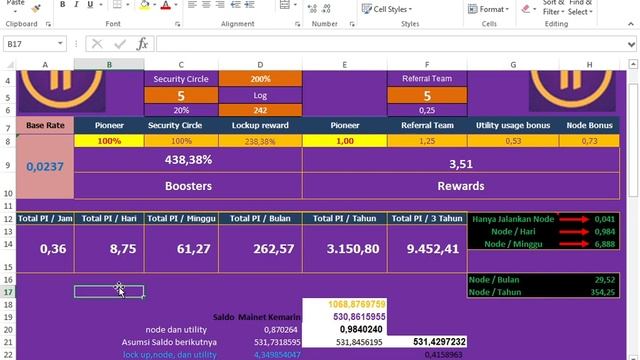Select column E header
The image size is (640, 360).
click(345, 64)
